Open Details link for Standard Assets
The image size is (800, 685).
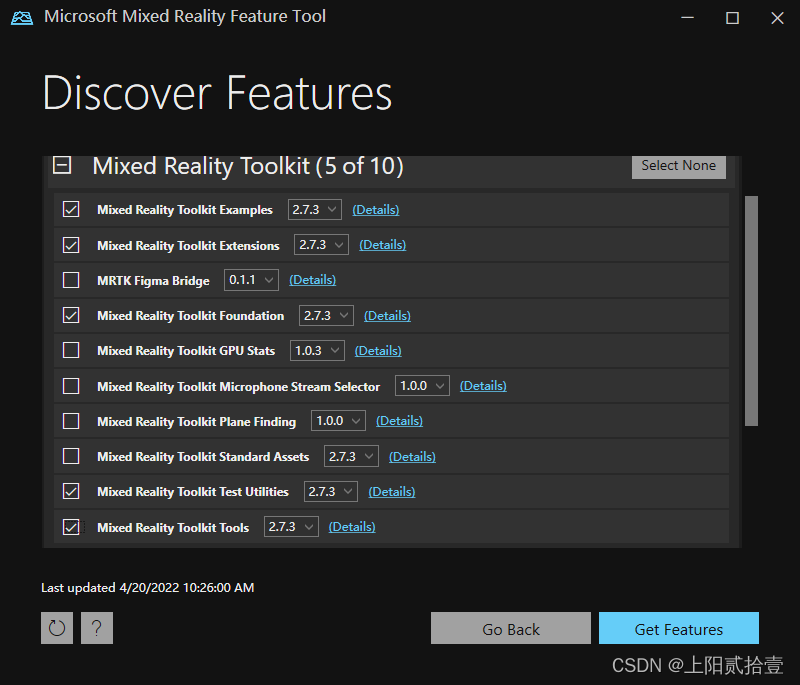coord(412,456)
